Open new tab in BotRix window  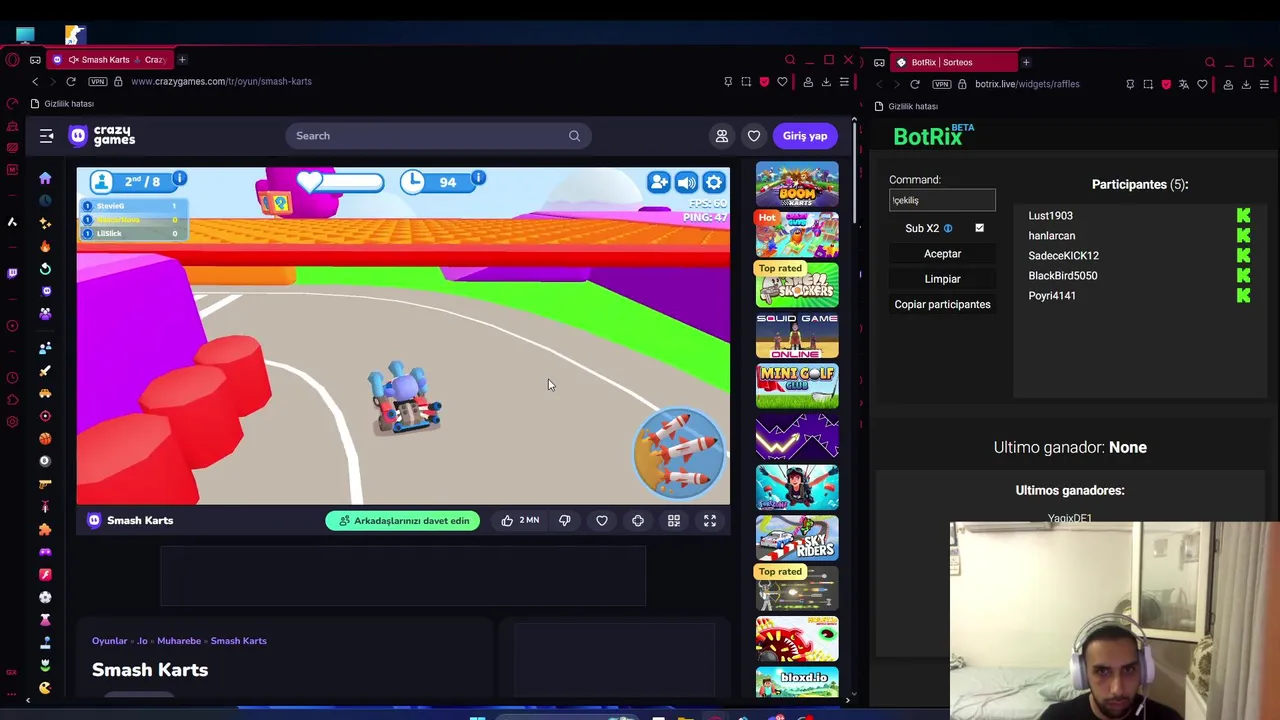coord(1025,62)
